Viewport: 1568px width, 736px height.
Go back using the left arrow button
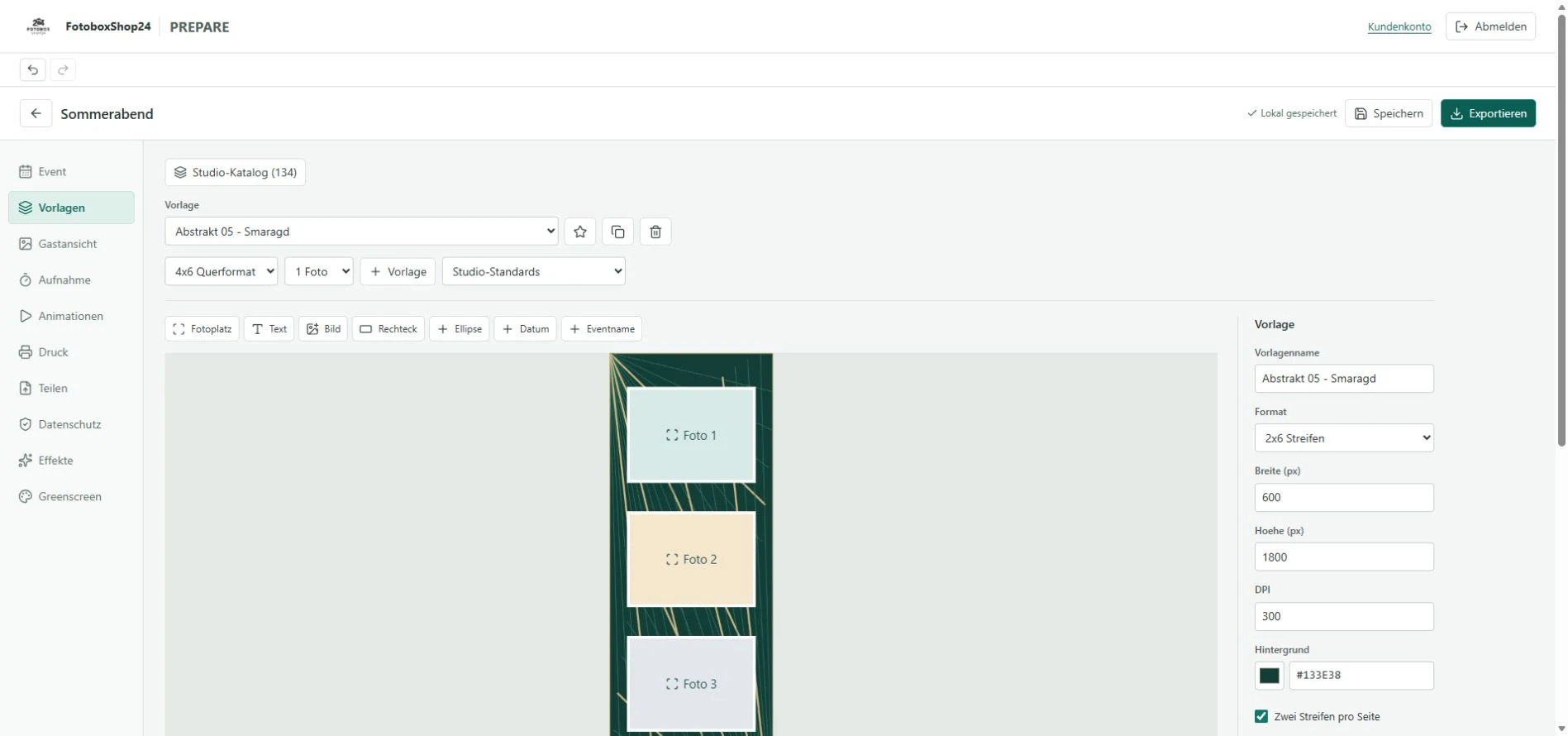click(x=36, y=113)
